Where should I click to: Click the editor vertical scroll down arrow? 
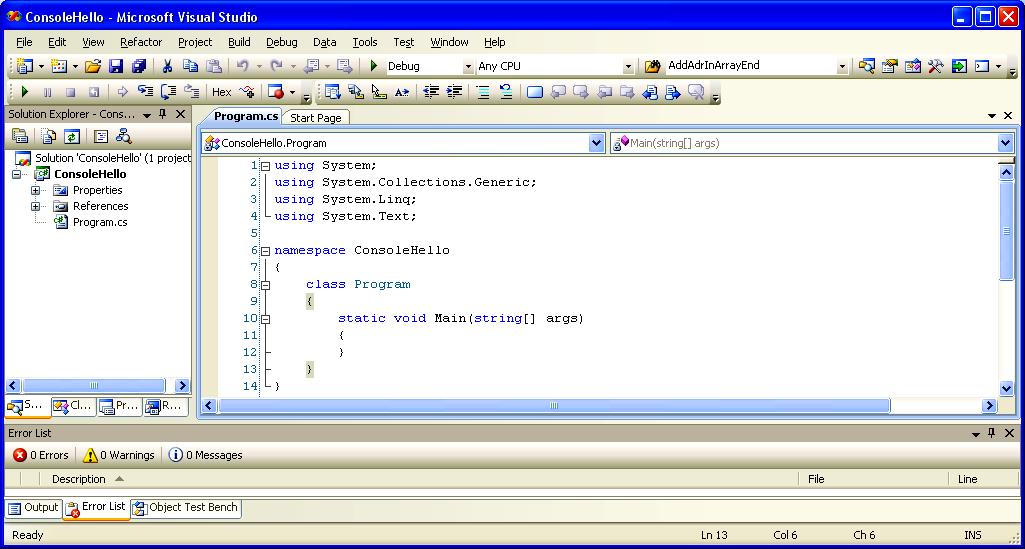[1007, 389]
